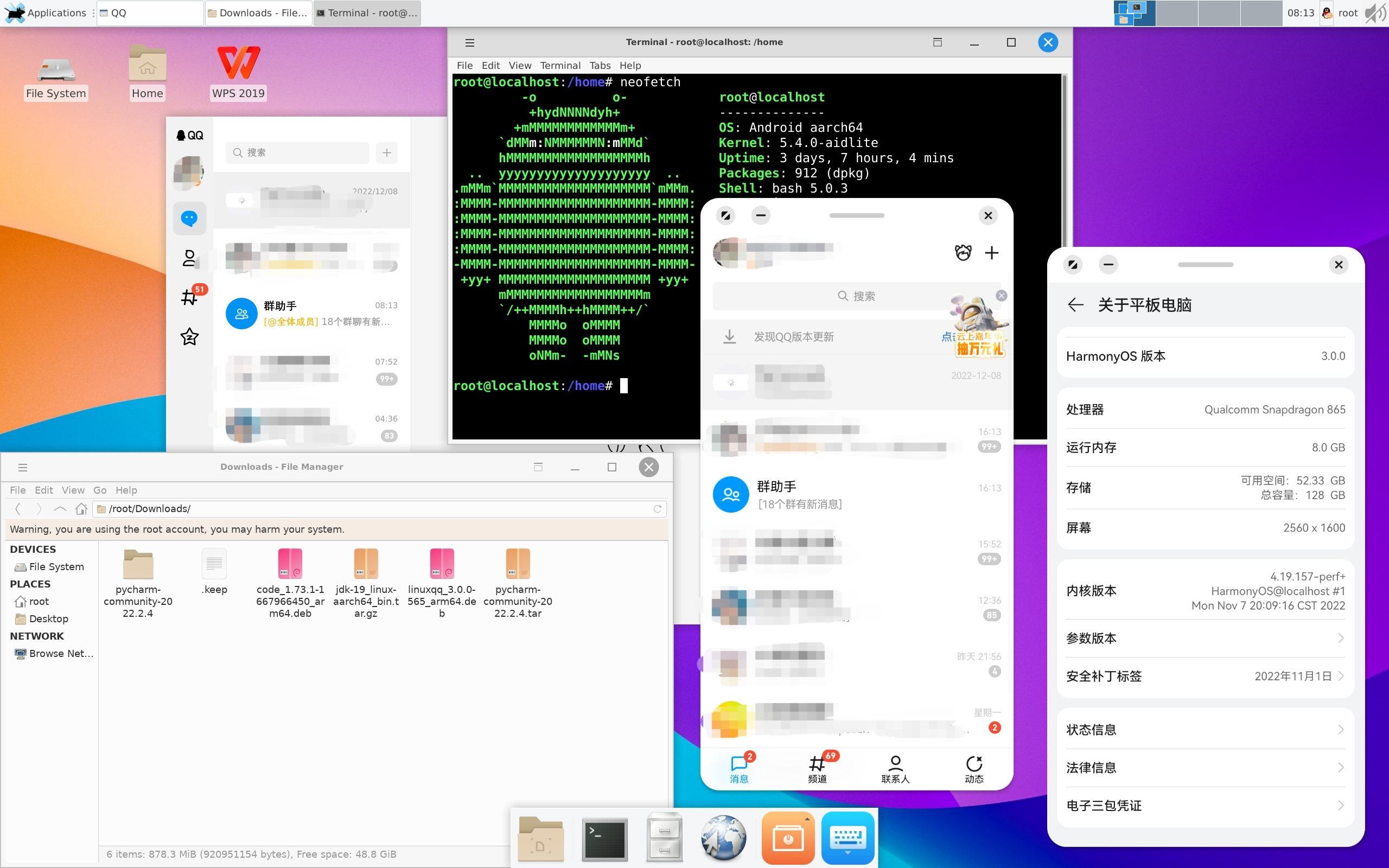
Task: Select the pycharm-community-2022.2.4 folder
Action: (x=138, y=583)
